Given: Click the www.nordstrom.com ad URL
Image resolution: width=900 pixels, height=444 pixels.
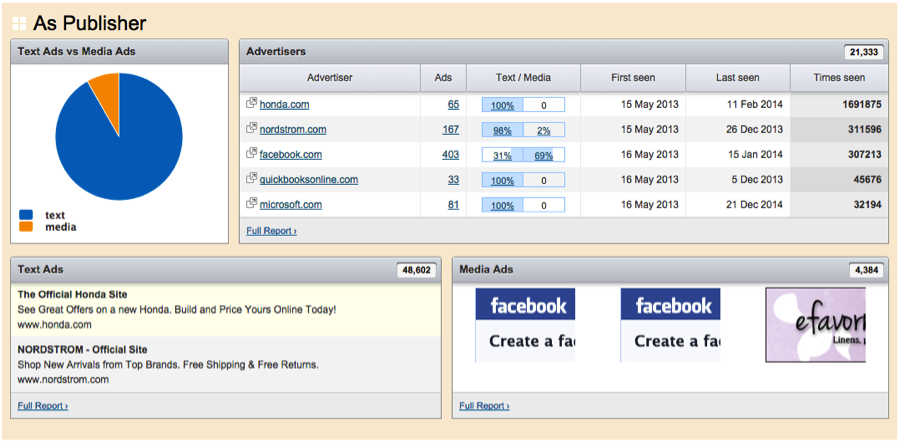Looking at the screenshot, I should (63, 379).
